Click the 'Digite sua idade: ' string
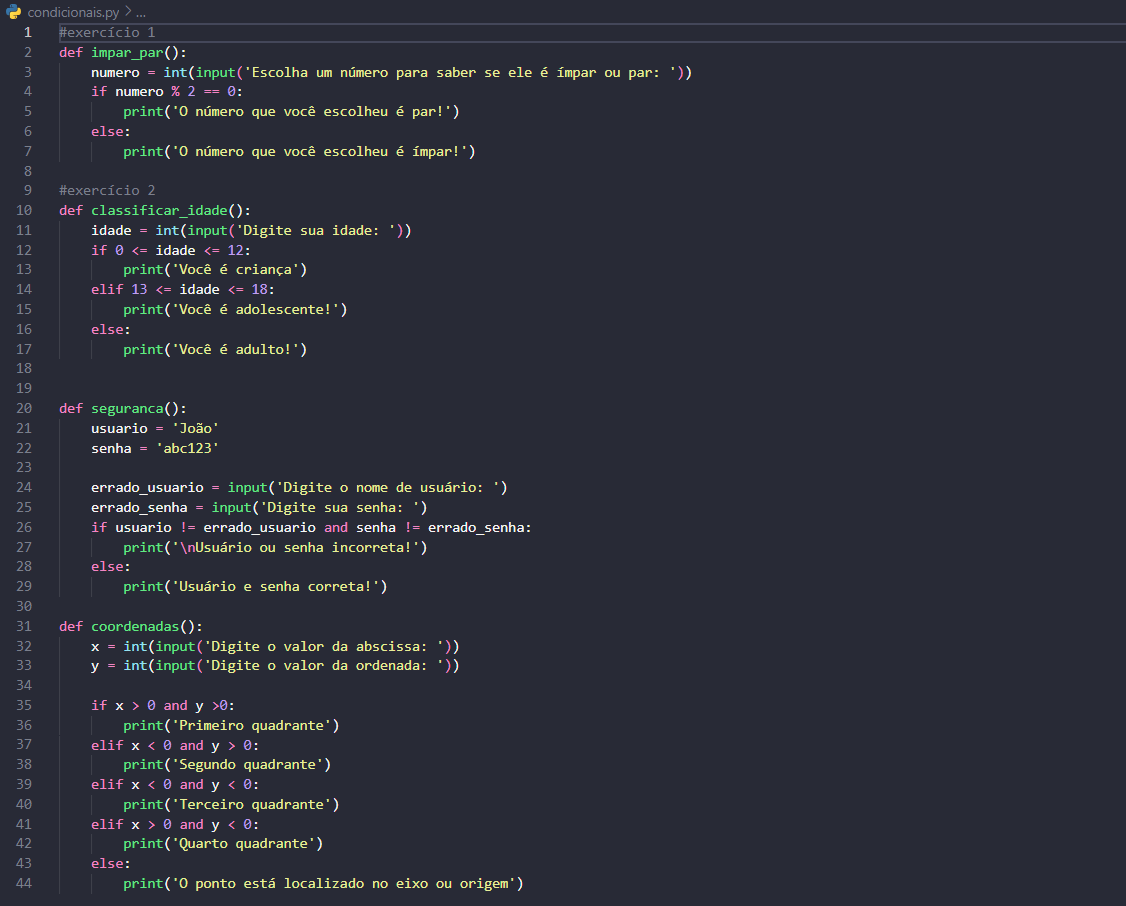The width and height of the screenshot is (1126, 906). [x=316, y=230]
